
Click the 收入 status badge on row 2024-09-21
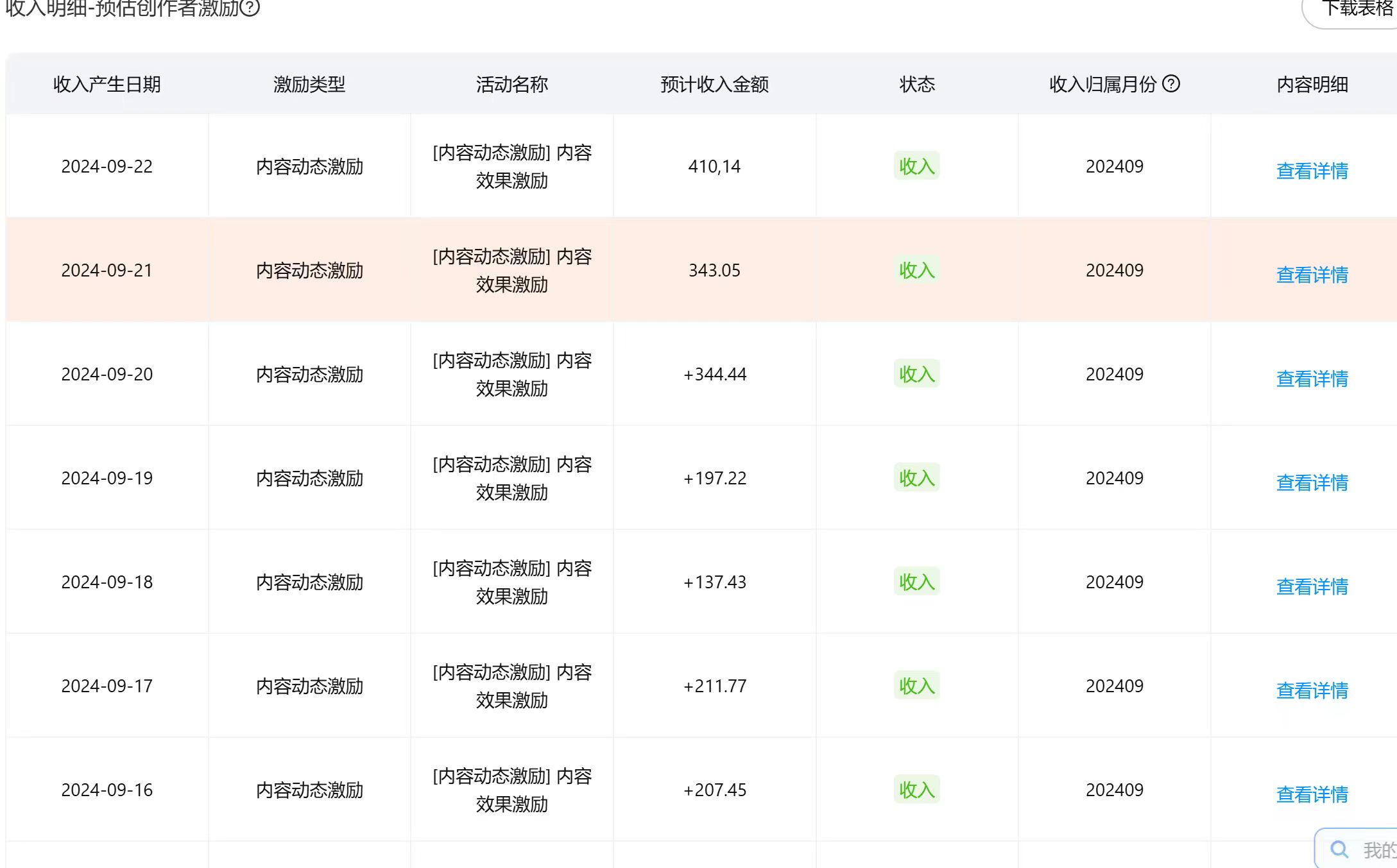coord(916,270)
